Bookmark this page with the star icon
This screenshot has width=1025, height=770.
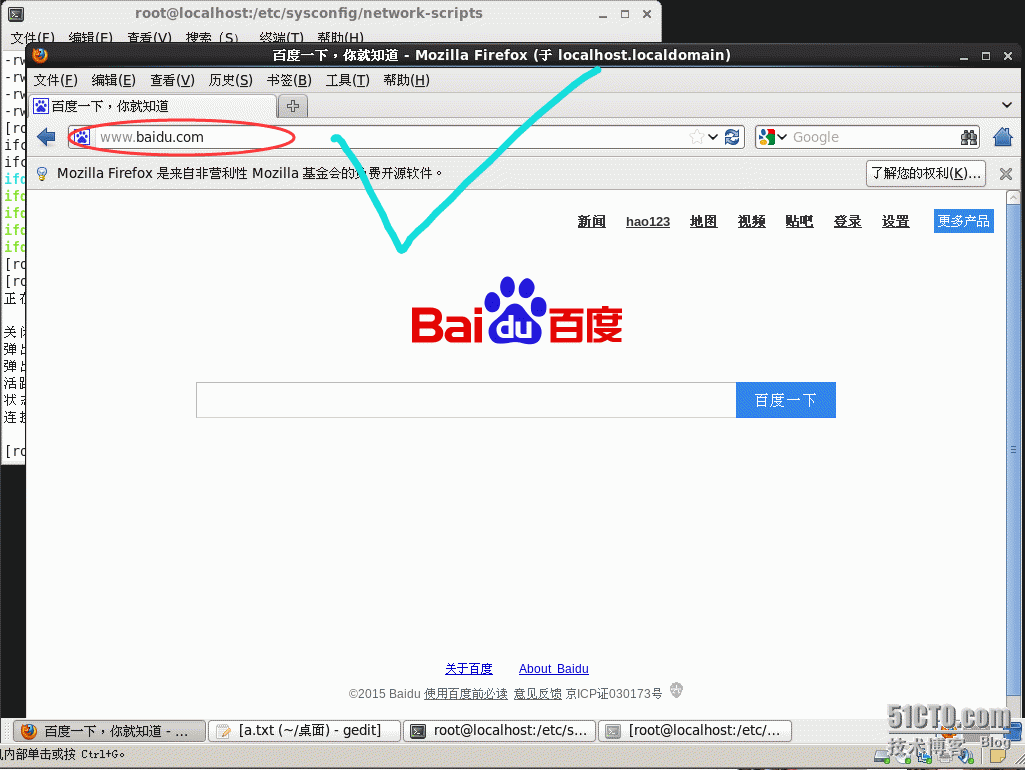(x=697, y=137)
